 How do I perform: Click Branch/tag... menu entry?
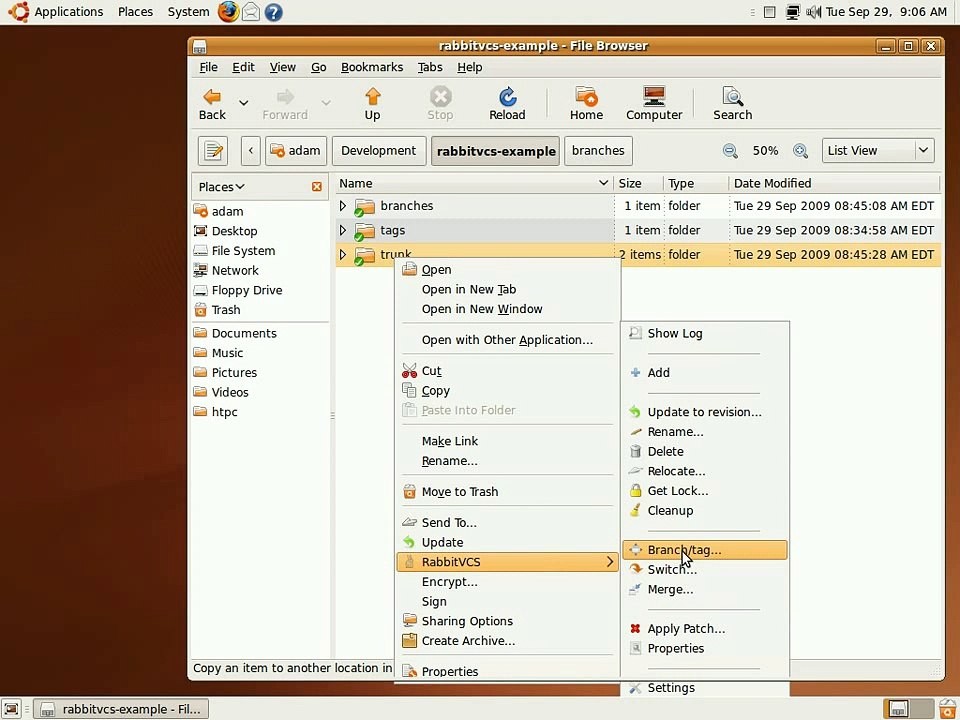(705, 550)
